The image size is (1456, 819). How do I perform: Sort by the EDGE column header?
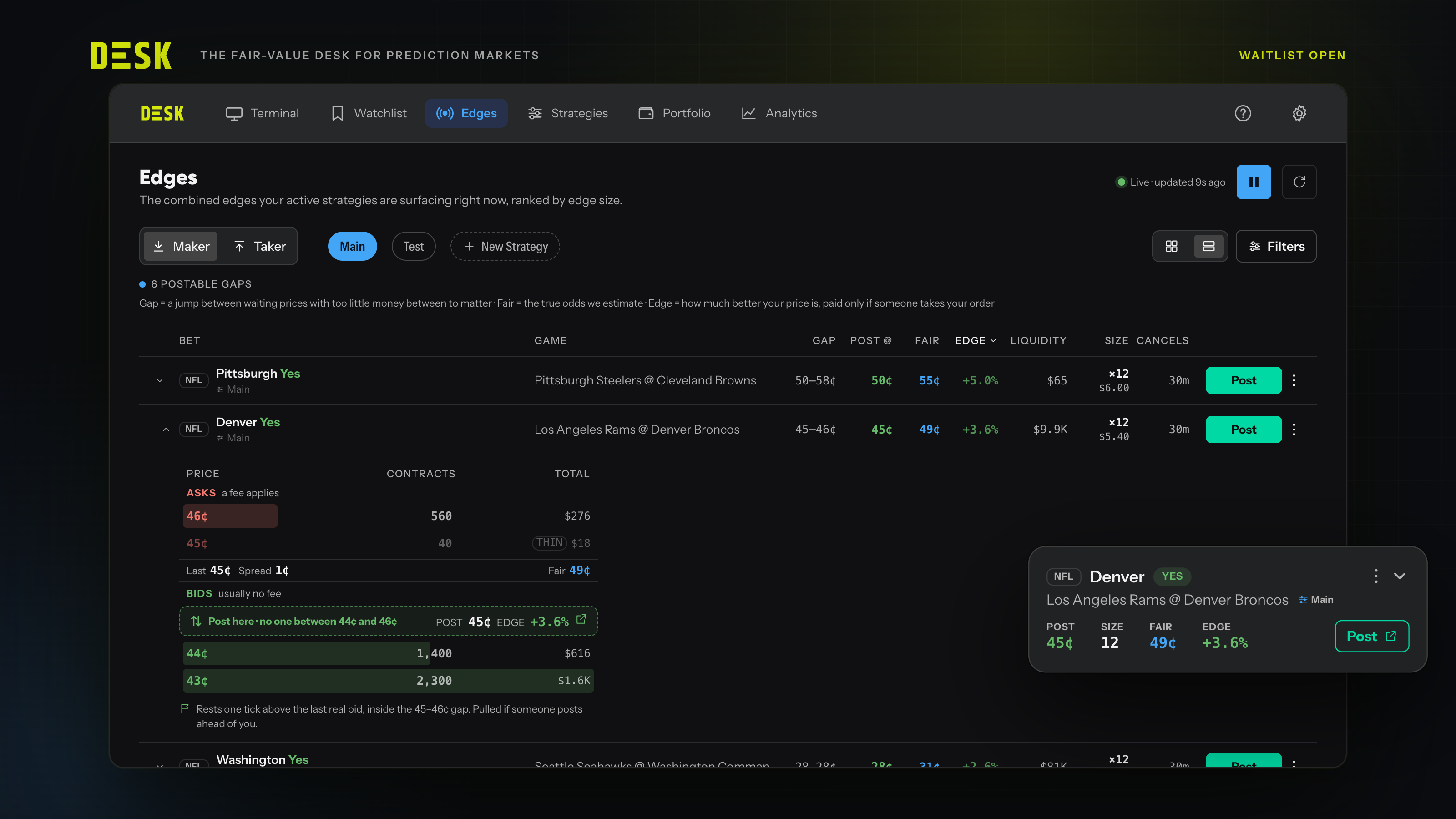tap(976, 341)
